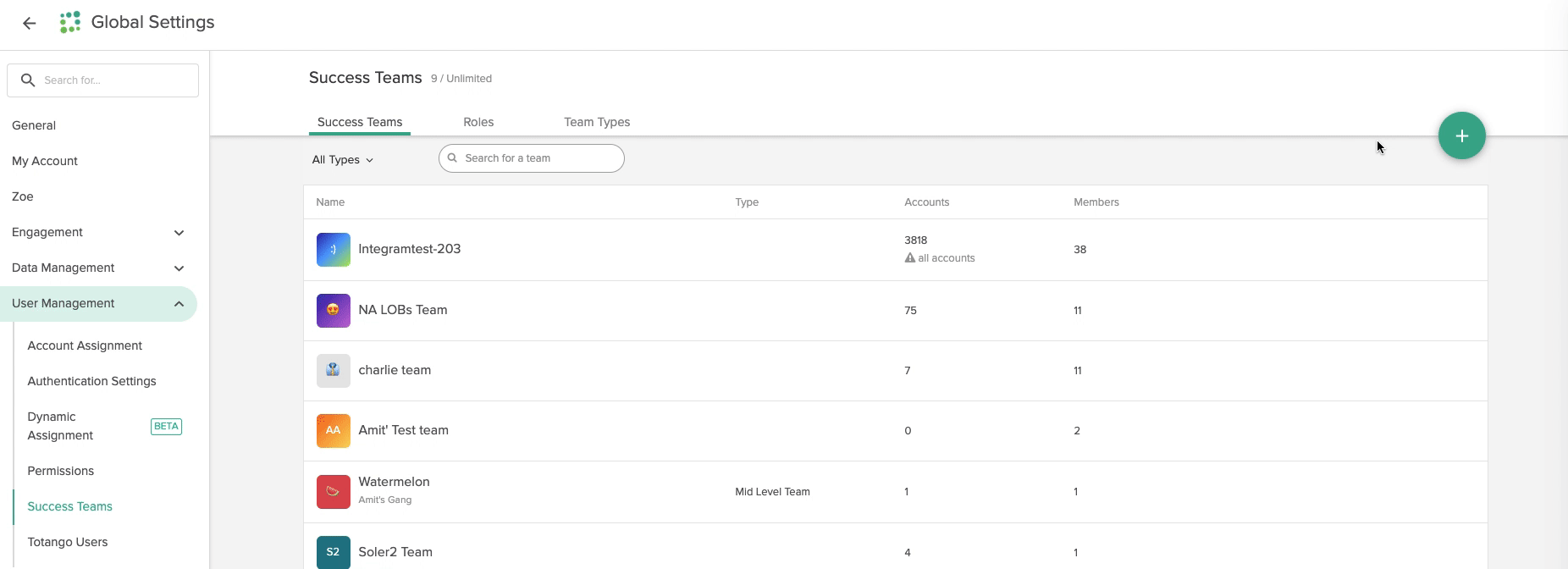Open General settings
This screenshot has width=1568, height=569.
click(34, 125)
